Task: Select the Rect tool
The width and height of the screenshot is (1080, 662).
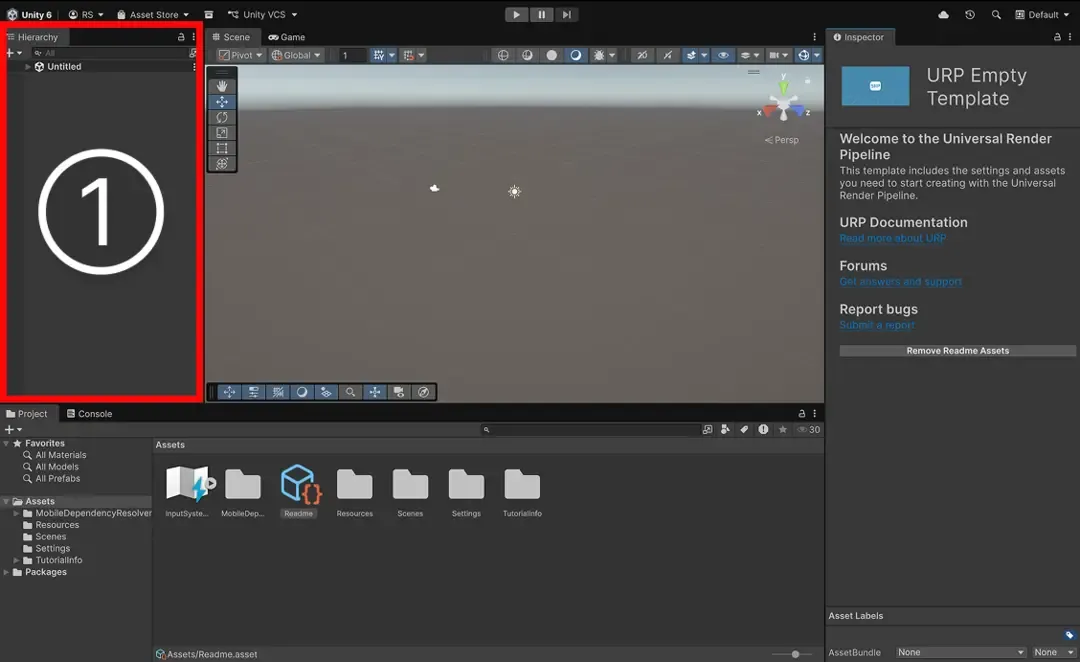Action: click(x=222, y=148)
